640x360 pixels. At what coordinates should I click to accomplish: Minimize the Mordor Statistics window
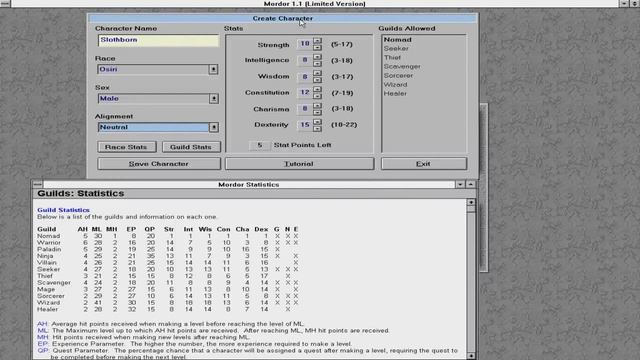[x=460, y=184]
